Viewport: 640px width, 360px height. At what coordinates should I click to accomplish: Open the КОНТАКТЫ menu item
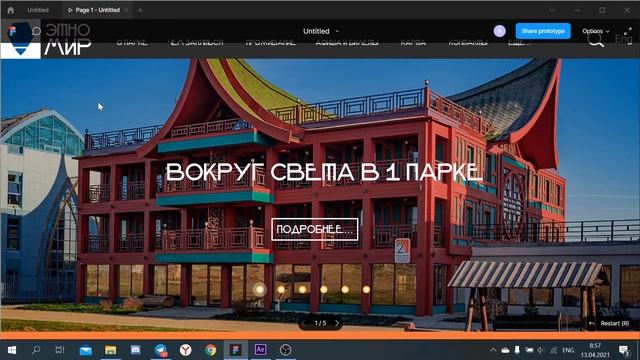coord(468,42)
